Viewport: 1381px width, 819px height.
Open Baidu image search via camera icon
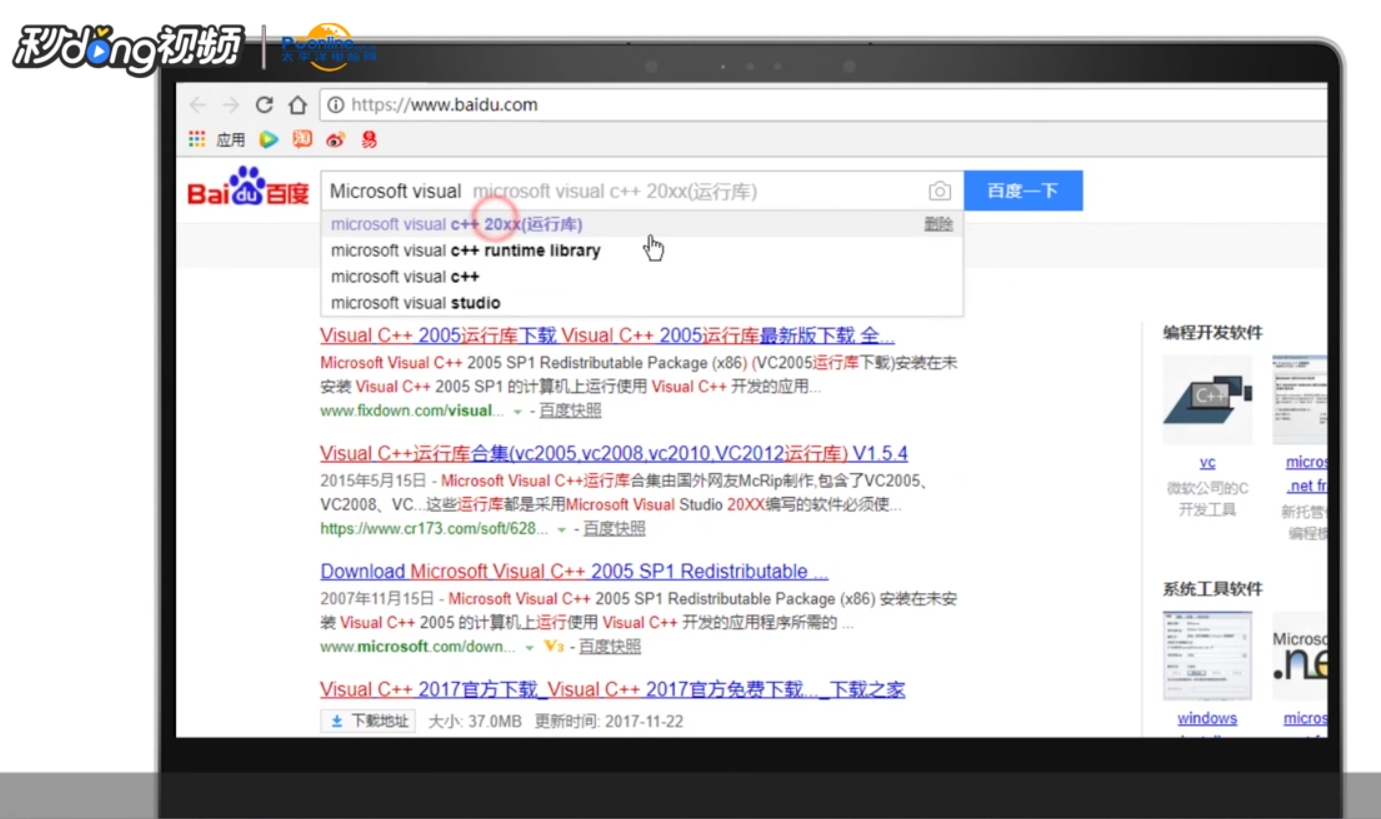tap(940, 190)
